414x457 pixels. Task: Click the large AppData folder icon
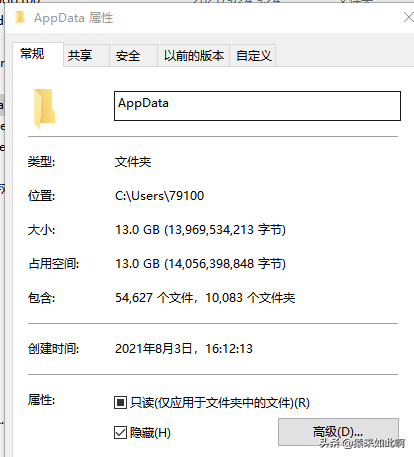tap(44, 108)
